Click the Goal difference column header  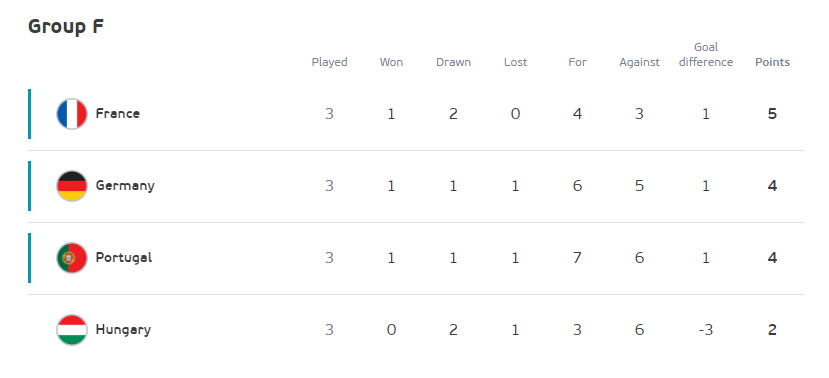point(706,55)
